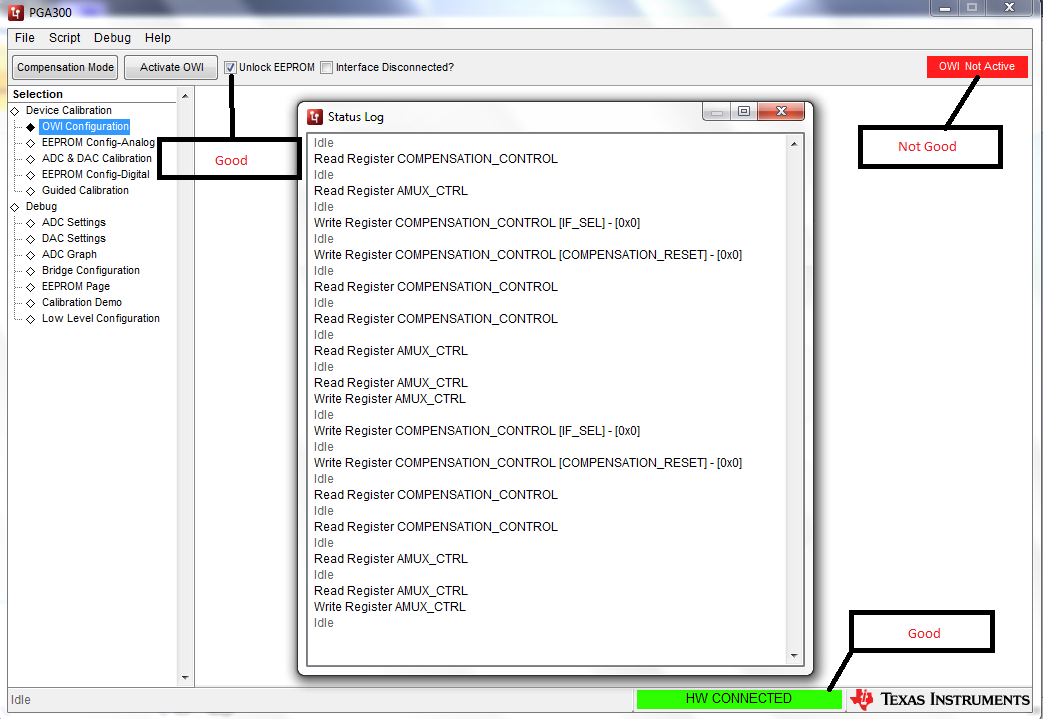
Task: Select DAC Settings under Debug
Action: point(74,238)
